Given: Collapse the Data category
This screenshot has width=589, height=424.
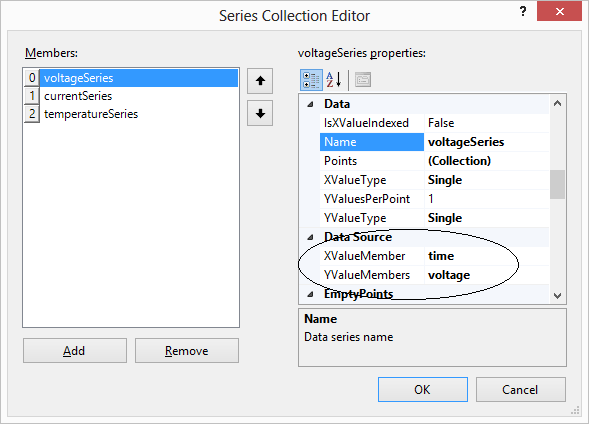Looking at the screenshot, I should click(310, 104).
